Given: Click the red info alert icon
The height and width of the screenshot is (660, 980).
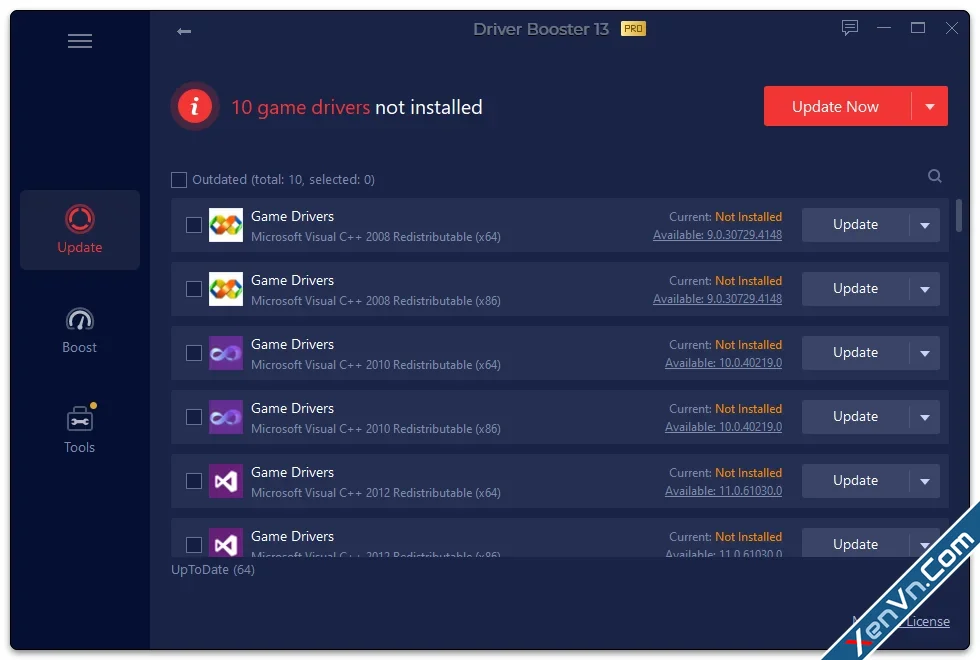Looking at the screenshot, I should point(195,106).
